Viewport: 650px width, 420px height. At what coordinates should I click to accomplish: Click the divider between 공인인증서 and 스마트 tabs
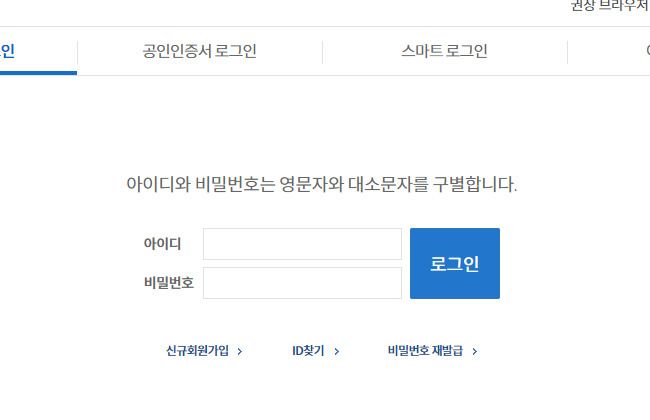tap(323, 52)
